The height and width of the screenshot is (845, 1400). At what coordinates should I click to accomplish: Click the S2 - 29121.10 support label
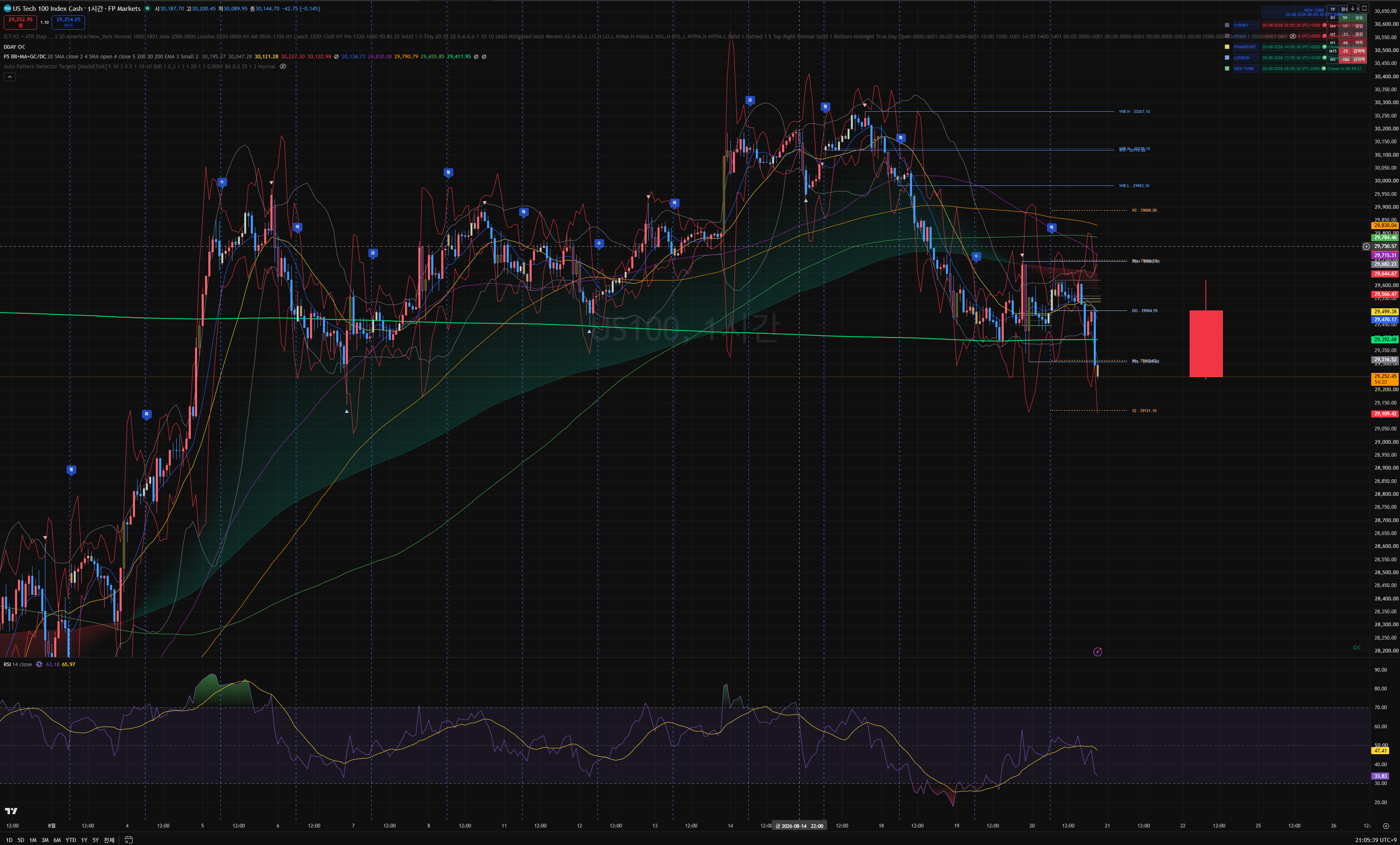tap(1144, 410)
